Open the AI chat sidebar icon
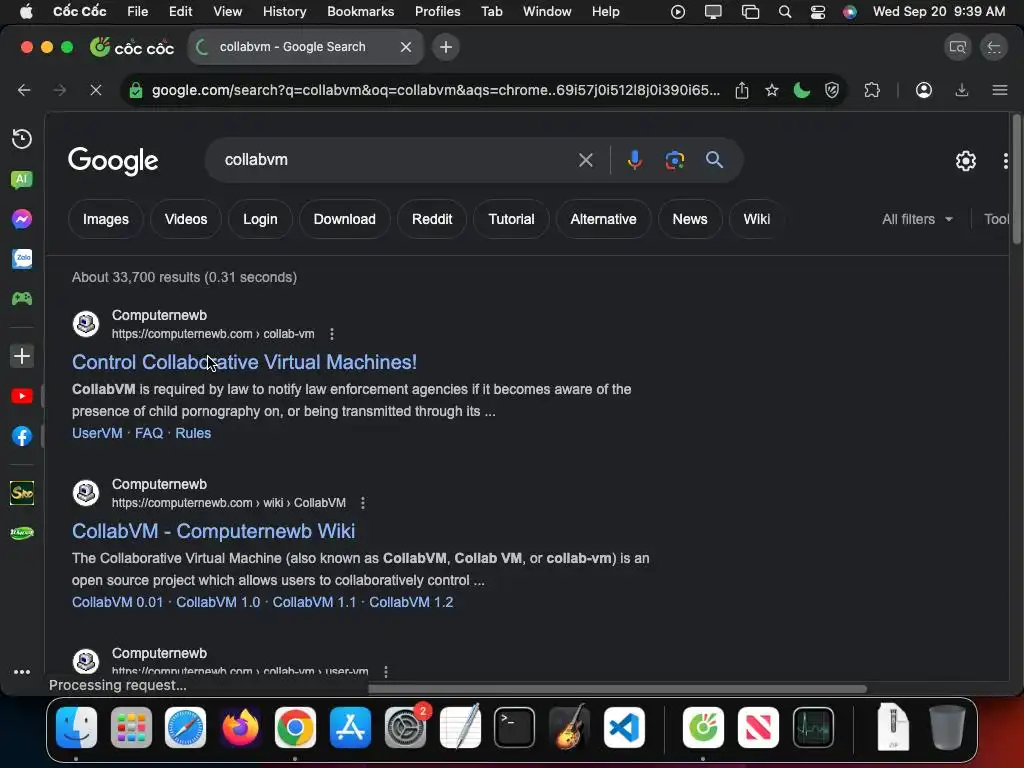Viewport: 1024px width, 768px height. [22, 179]
